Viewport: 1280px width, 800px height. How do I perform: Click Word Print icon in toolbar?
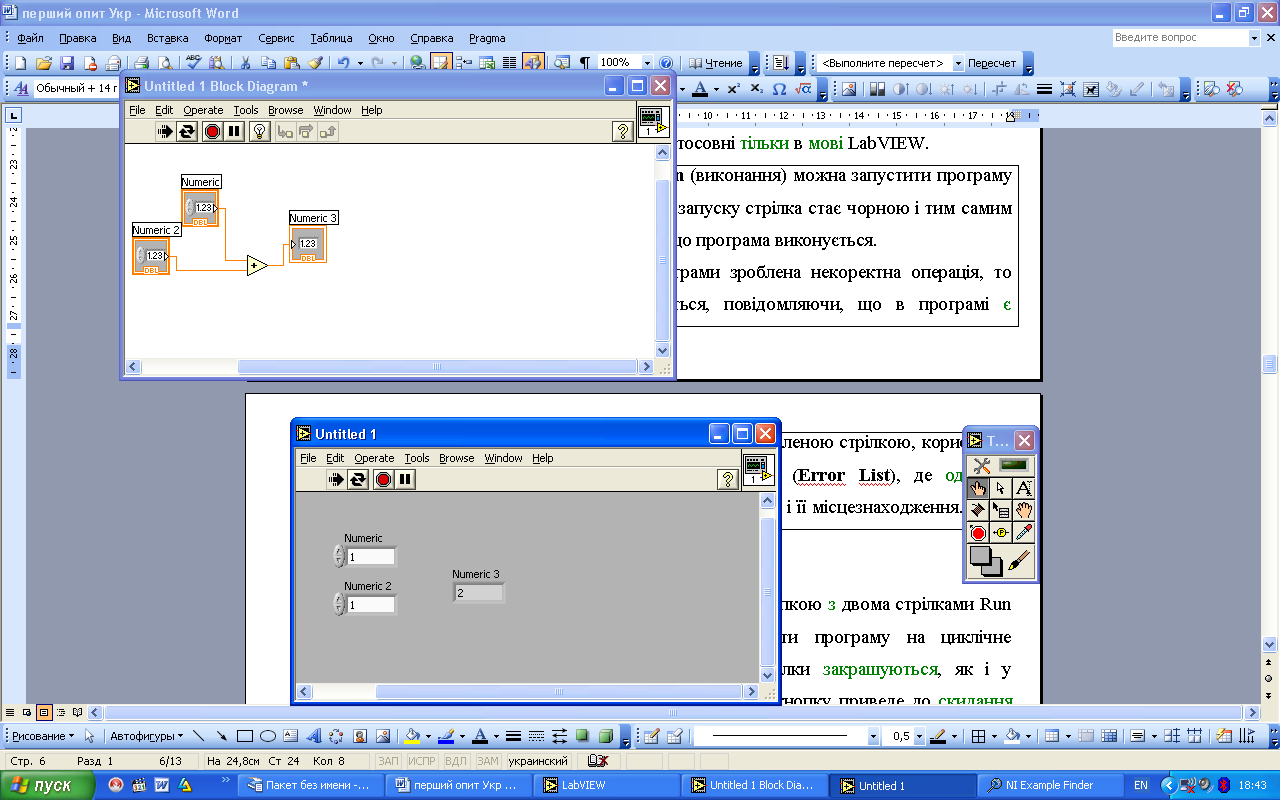(142, 63)
